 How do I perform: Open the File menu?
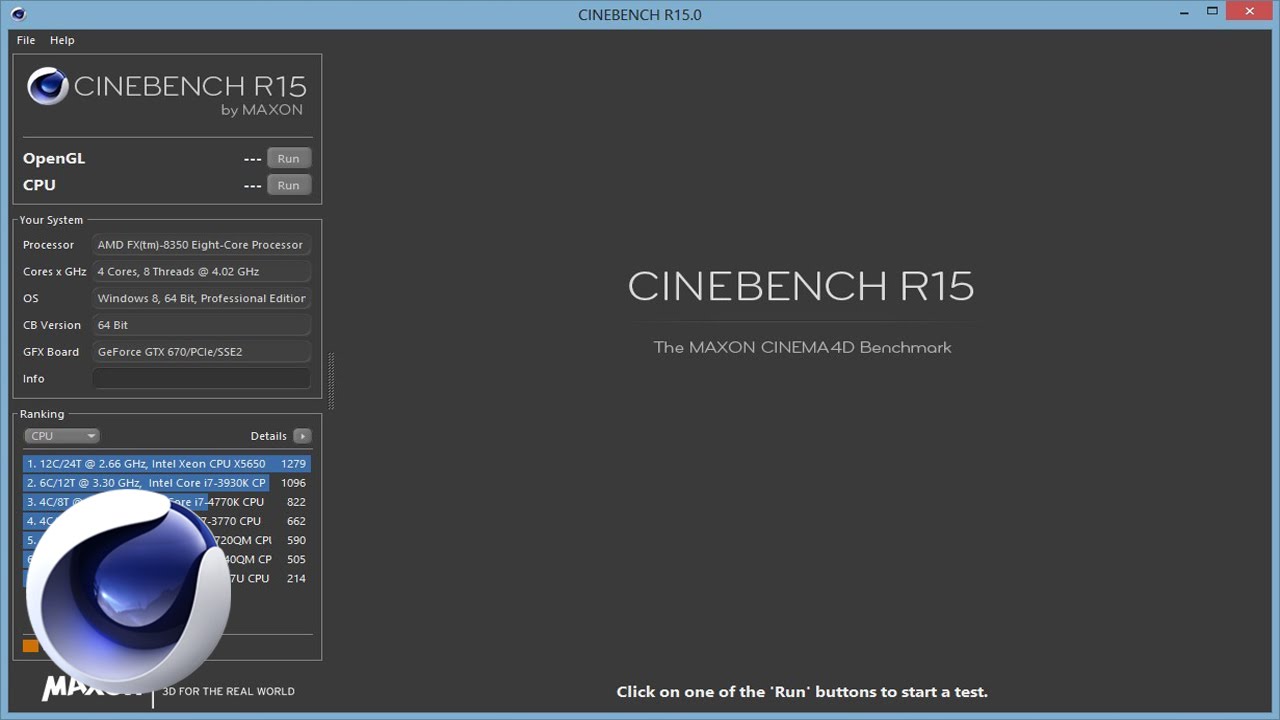coord(26,40)
